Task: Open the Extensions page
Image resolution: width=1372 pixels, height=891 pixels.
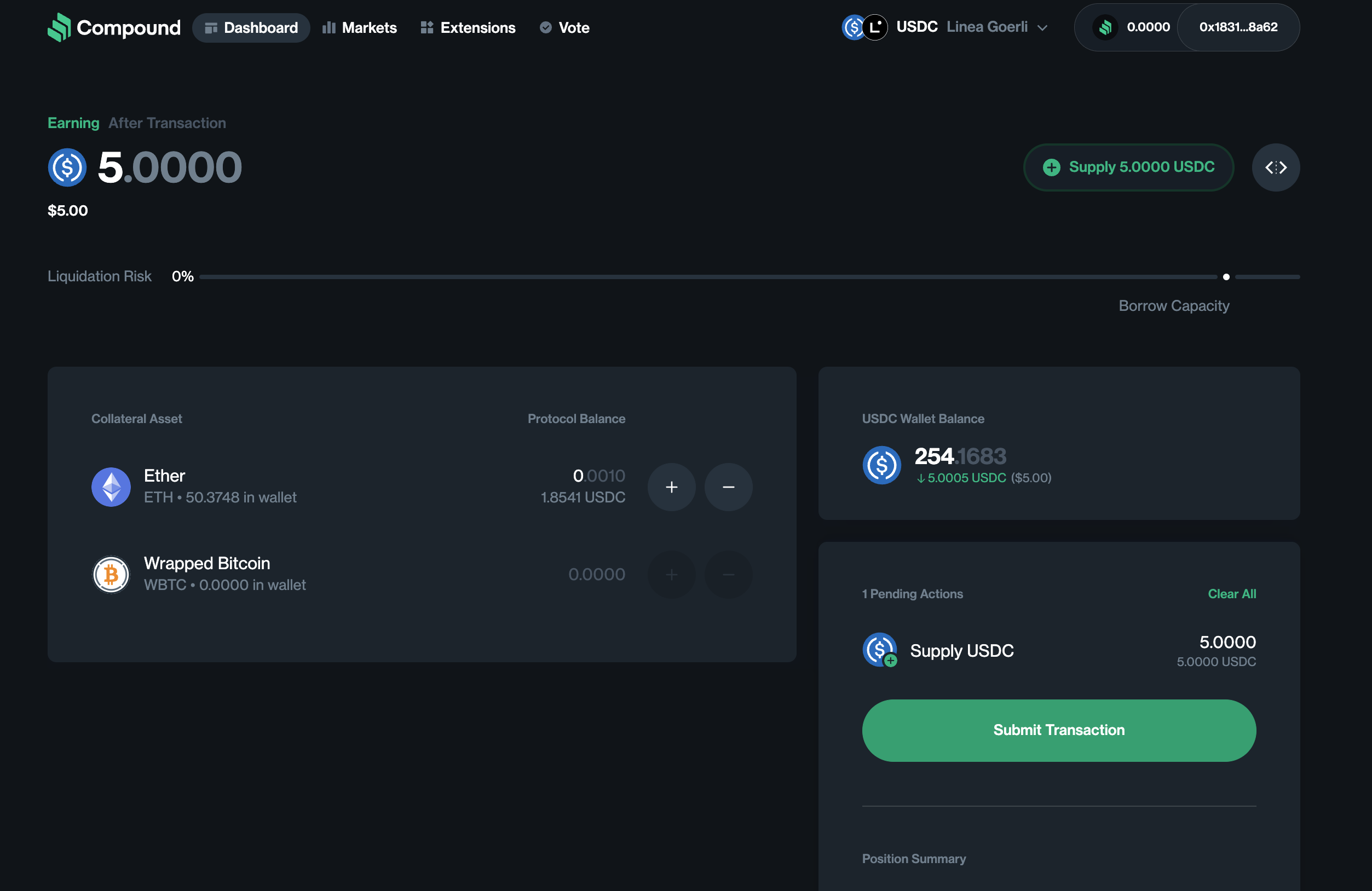Action: (468, 28)
